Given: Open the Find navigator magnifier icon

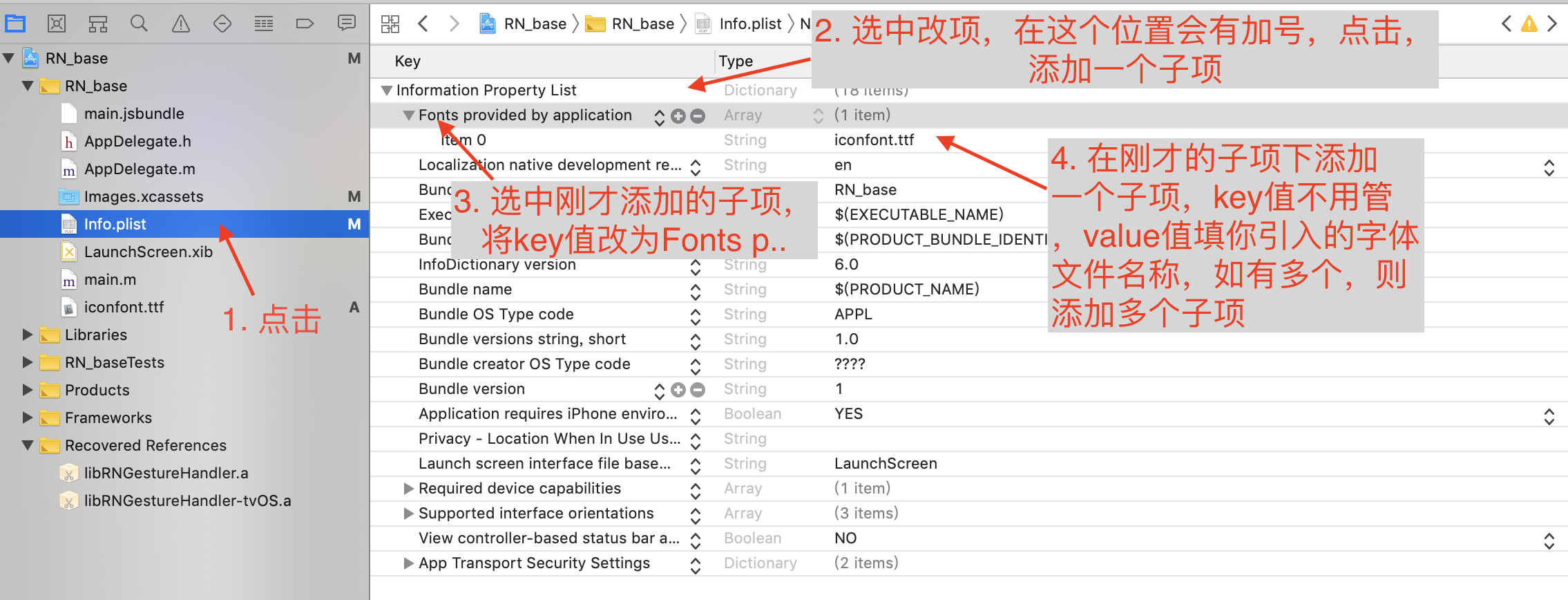Looking at the screenshot, I should pos(139,24).
